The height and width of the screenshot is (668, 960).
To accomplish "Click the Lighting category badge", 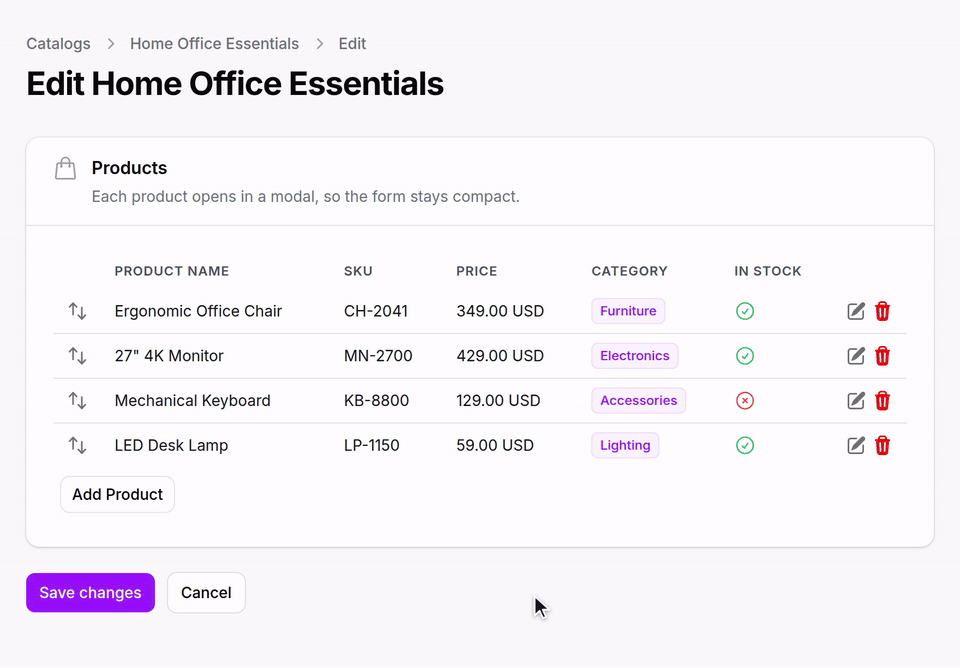I will [625, 445].
